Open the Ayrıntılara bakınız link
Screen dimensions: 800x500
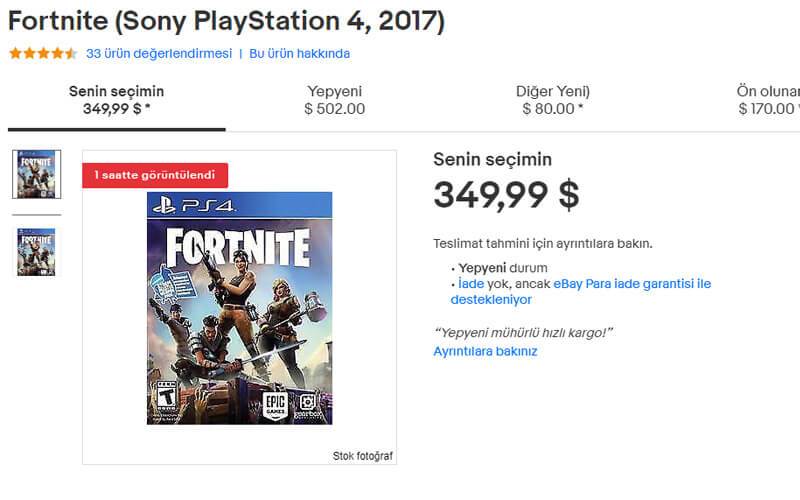click(x=485, y=352)
